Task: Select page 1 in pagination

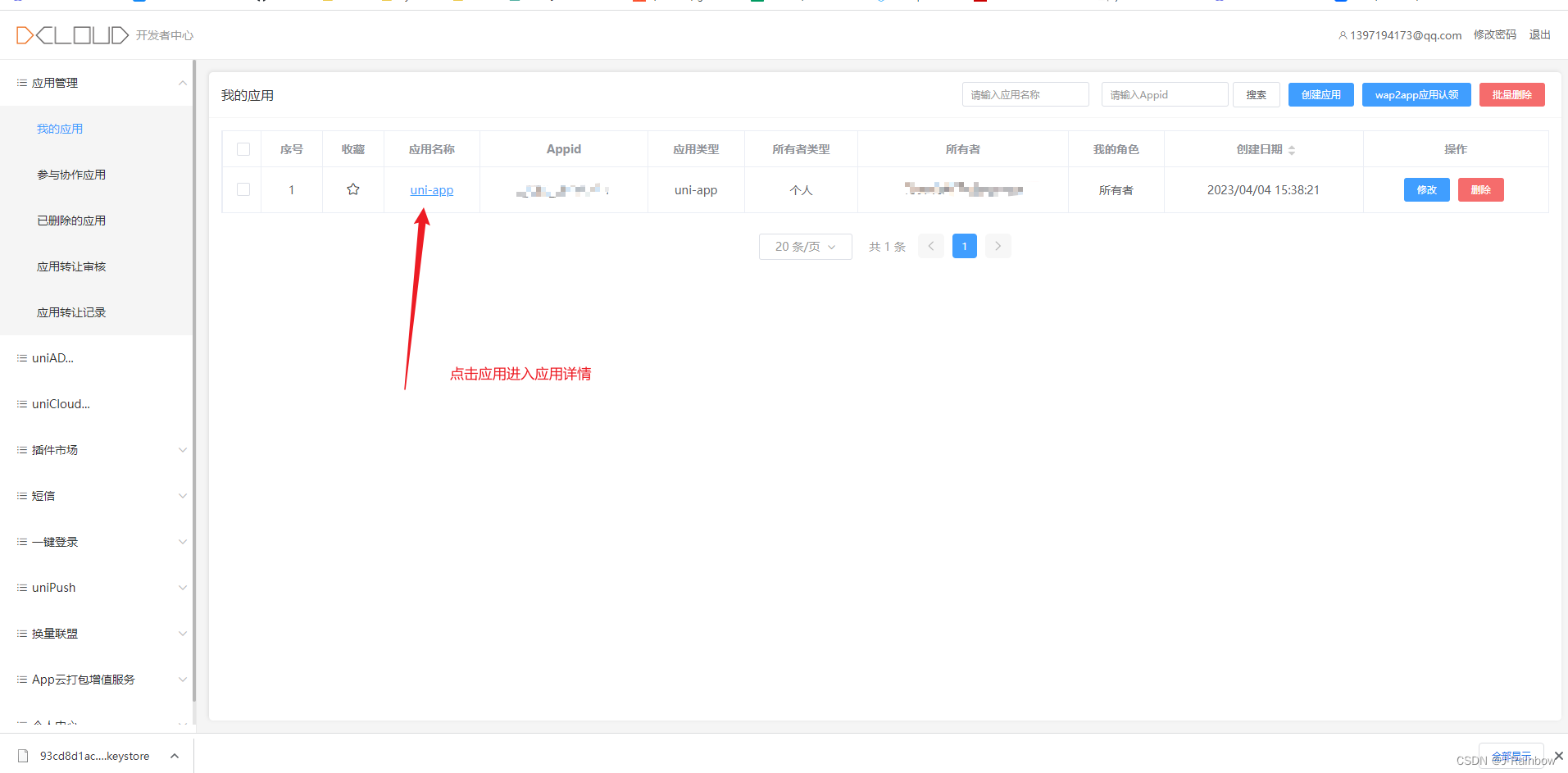Action: point(965,246)
